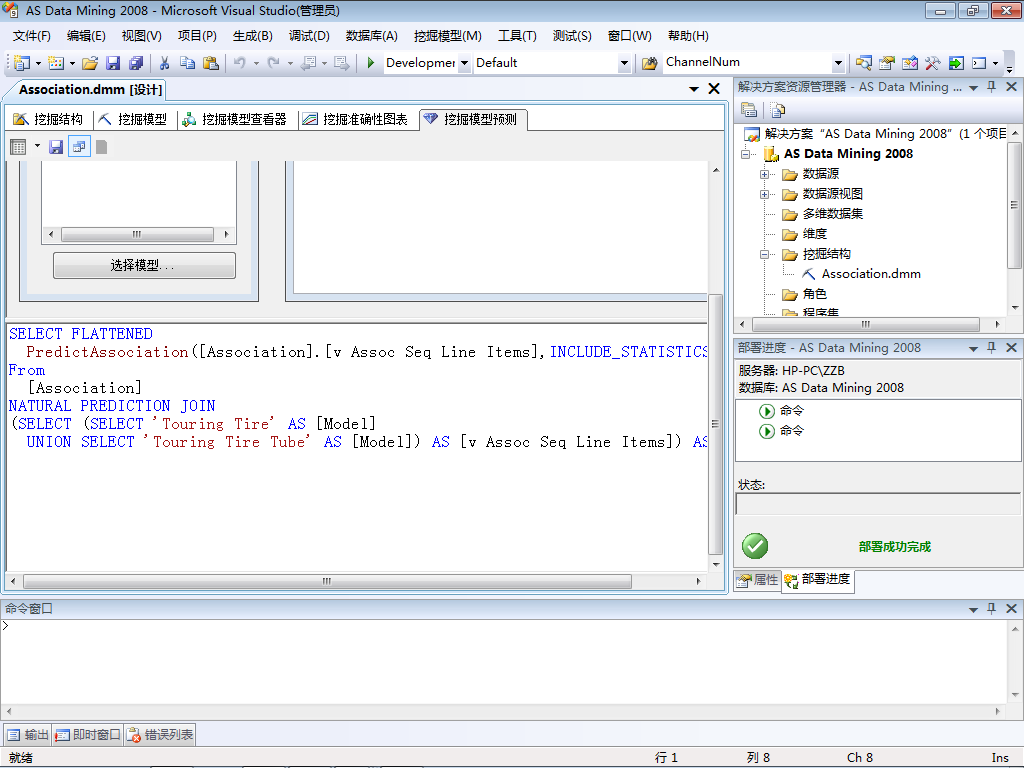Pin the 命令窗口 panel

pyautogui.click(x=992, y=608)
